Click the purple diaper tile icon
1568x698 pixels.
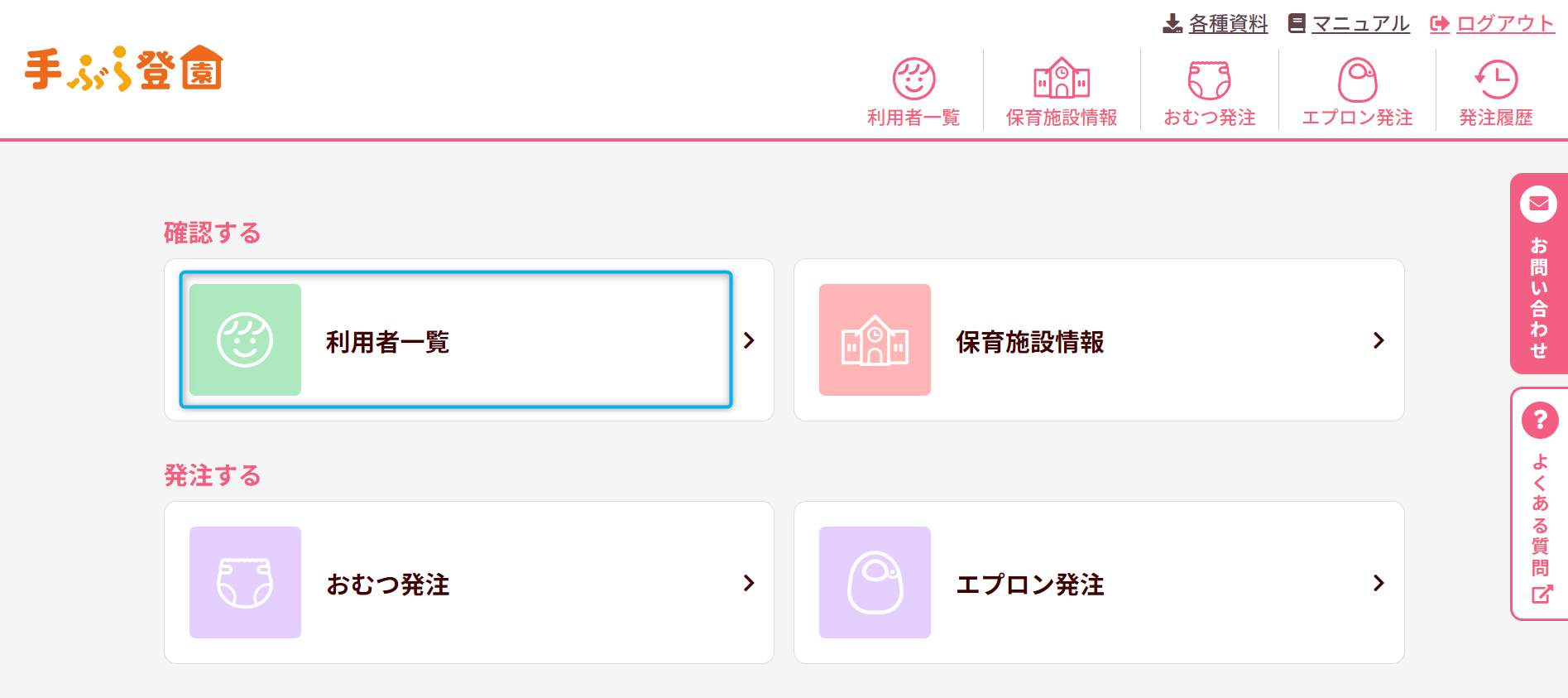tap(245, 582)
